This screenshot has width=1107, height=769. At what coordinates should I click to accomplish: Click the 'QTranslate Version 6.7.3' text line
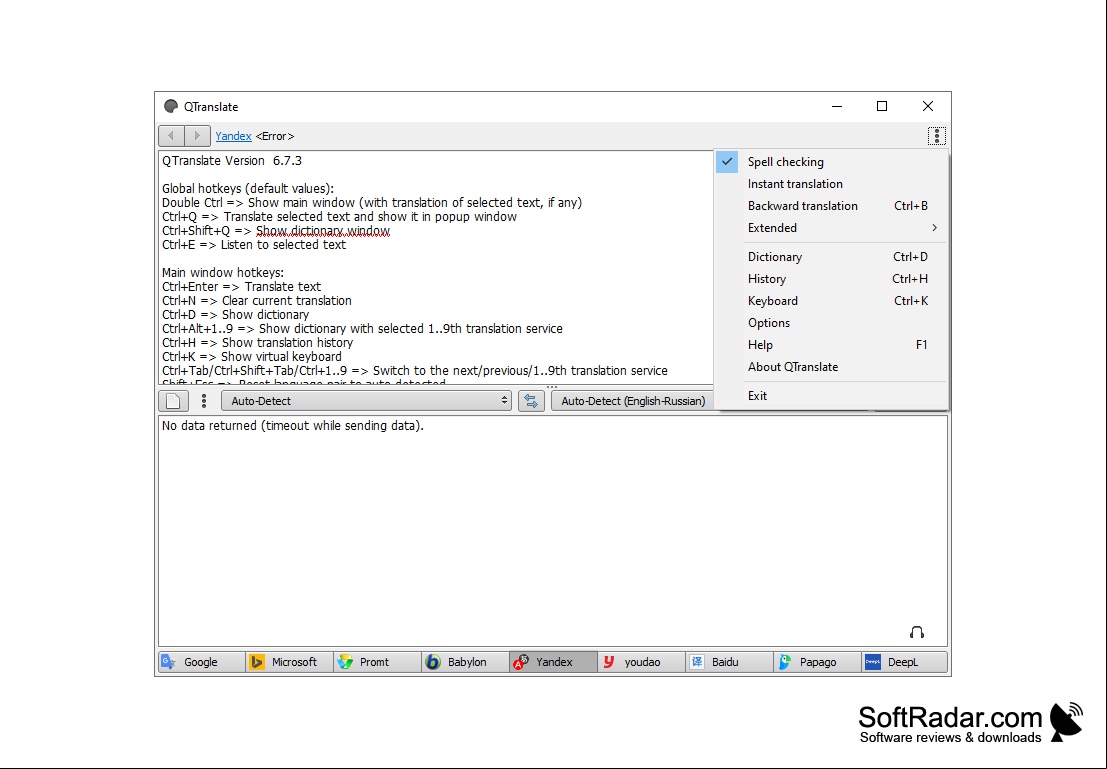point(232,161)
